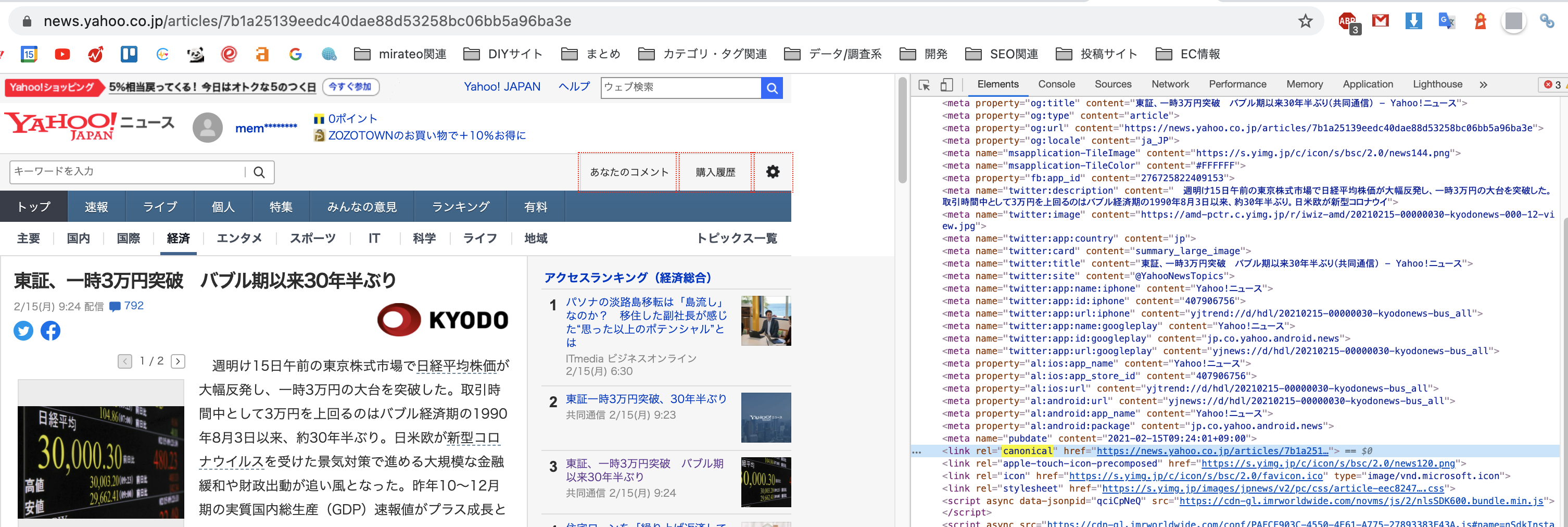Open the panda icon bookmark
Image resolution: width=1568 pixels, height=527 pixels.
point(195,54)
